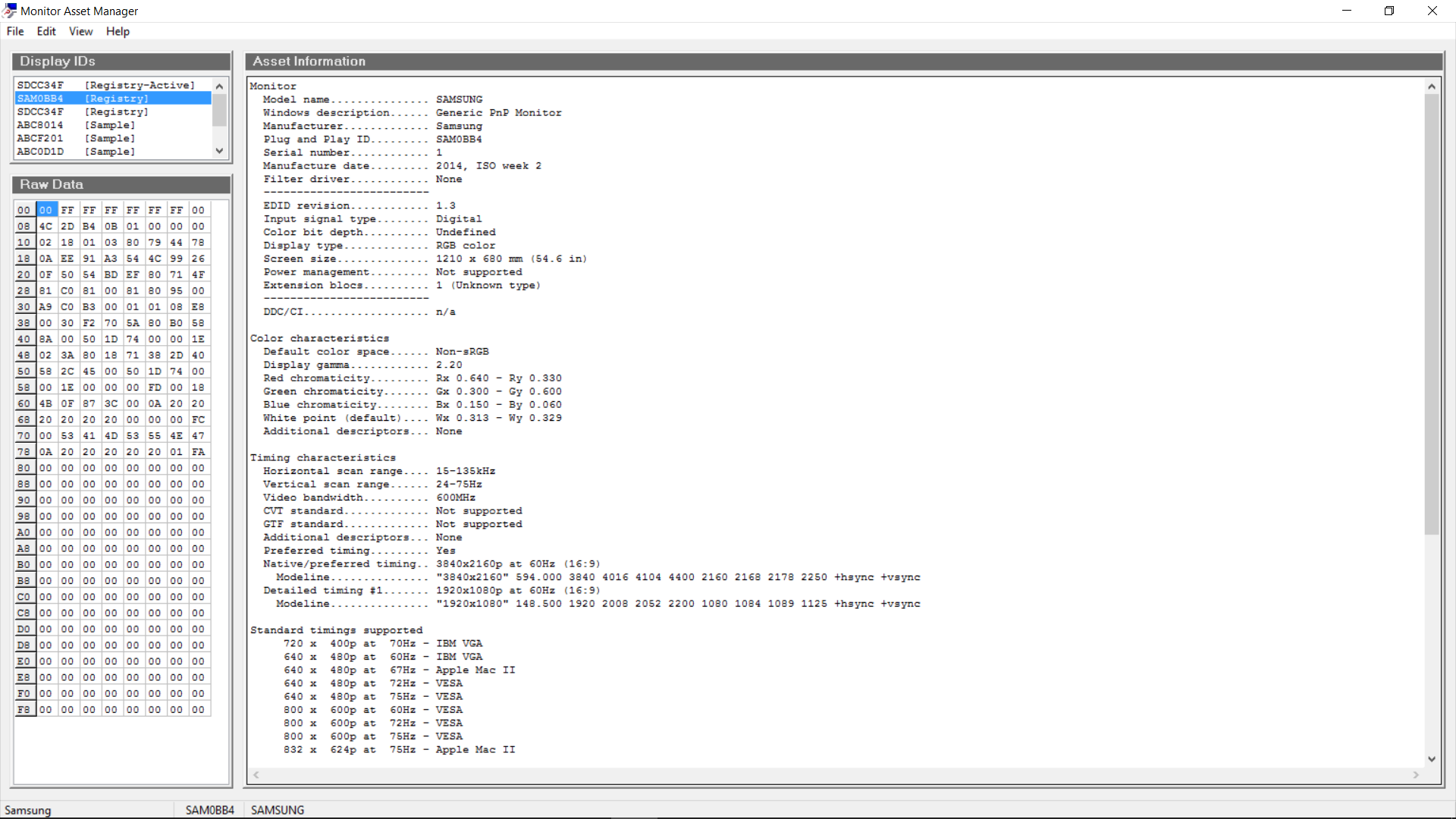Click 720 x 400p IBM VGA timing
This screenshot has width=1456, height=819.
(x=382, y=644)
